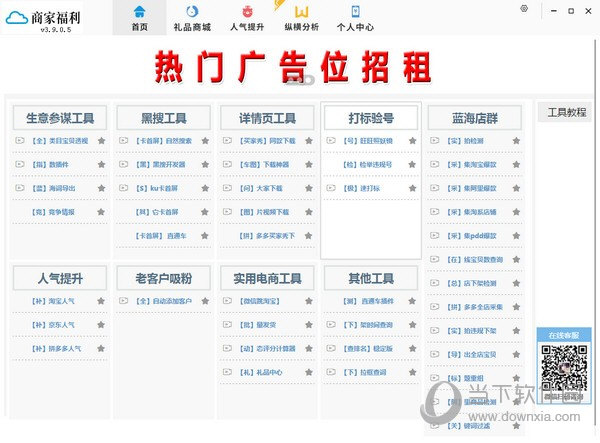Viewport: 600px width, 443px height.
Task: Star the 【竞】竞争情报 tool
Action: pyautogui.click(x=101, y=212)
